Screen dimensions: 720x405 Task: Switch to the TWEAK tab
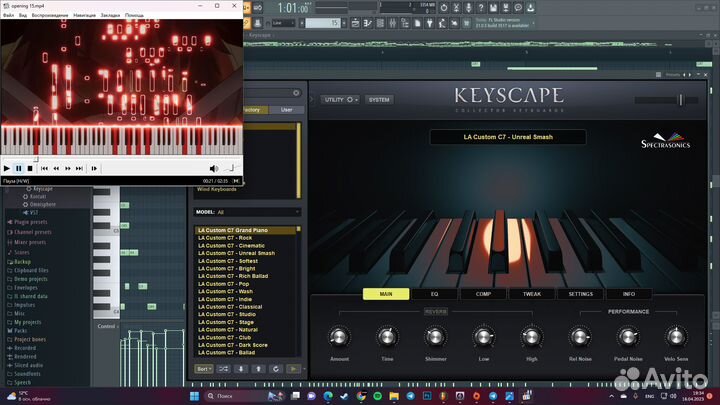click(531, 294)
